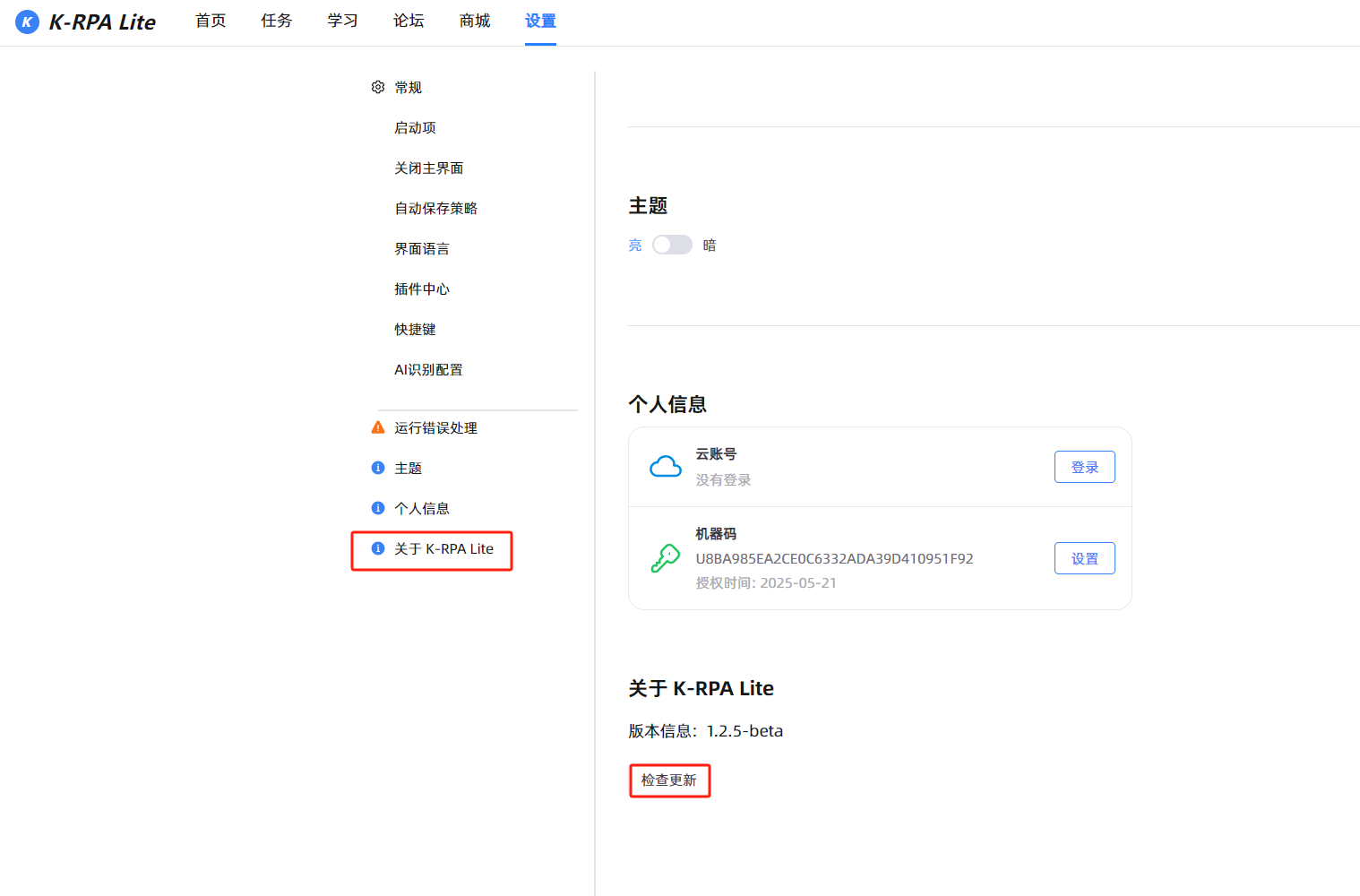Click the info icon beside 关于 K-RPA Lite
The width and height of the screenshot is (1360, 896).
point(378,548)
